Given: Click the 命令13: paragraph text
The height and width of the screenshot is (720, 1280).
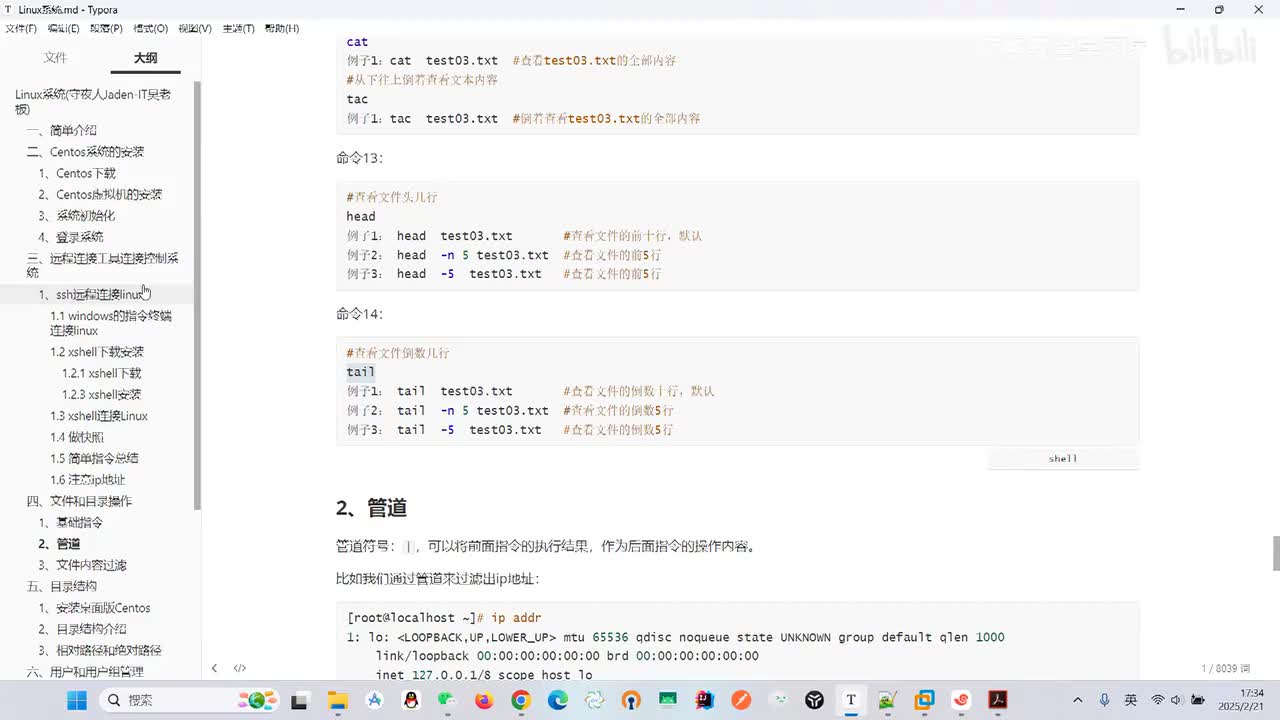Looking at the screenshot, I should pyautogui.click(x=359, y=158).
